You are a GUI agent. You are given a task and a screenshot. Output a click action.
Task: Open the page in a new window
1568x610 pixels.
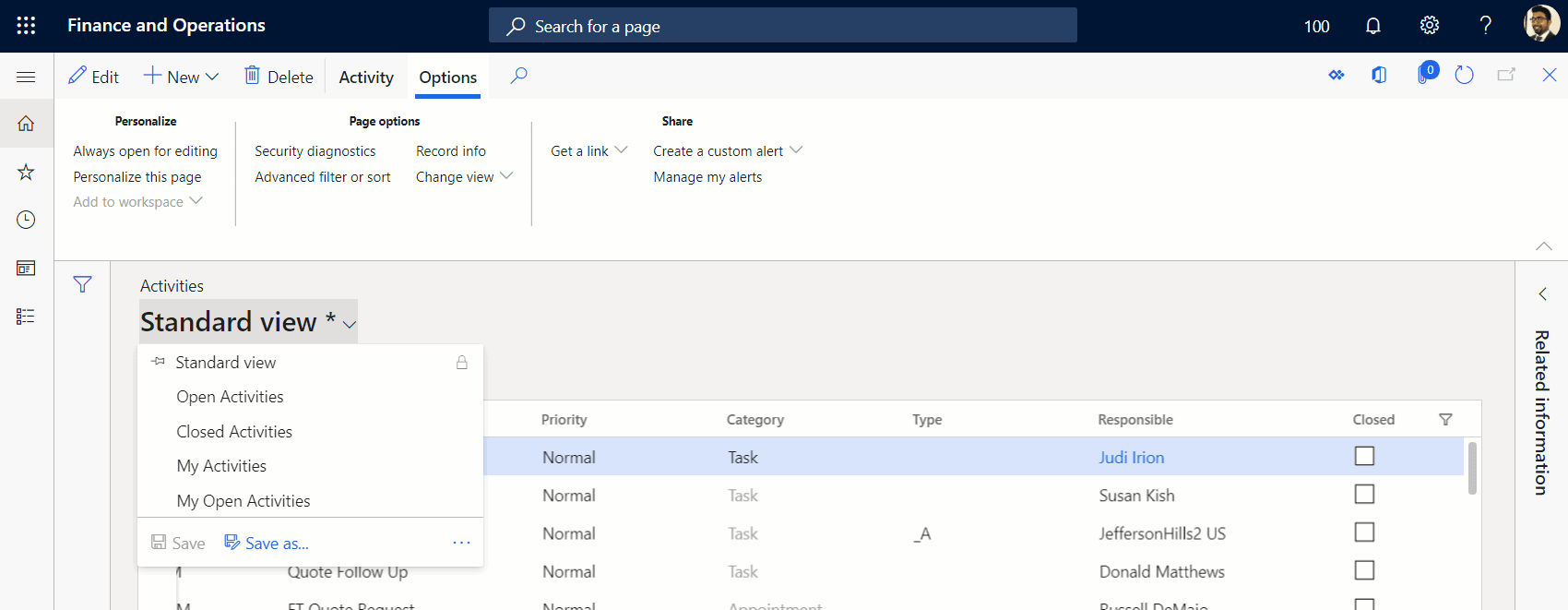1506,76
